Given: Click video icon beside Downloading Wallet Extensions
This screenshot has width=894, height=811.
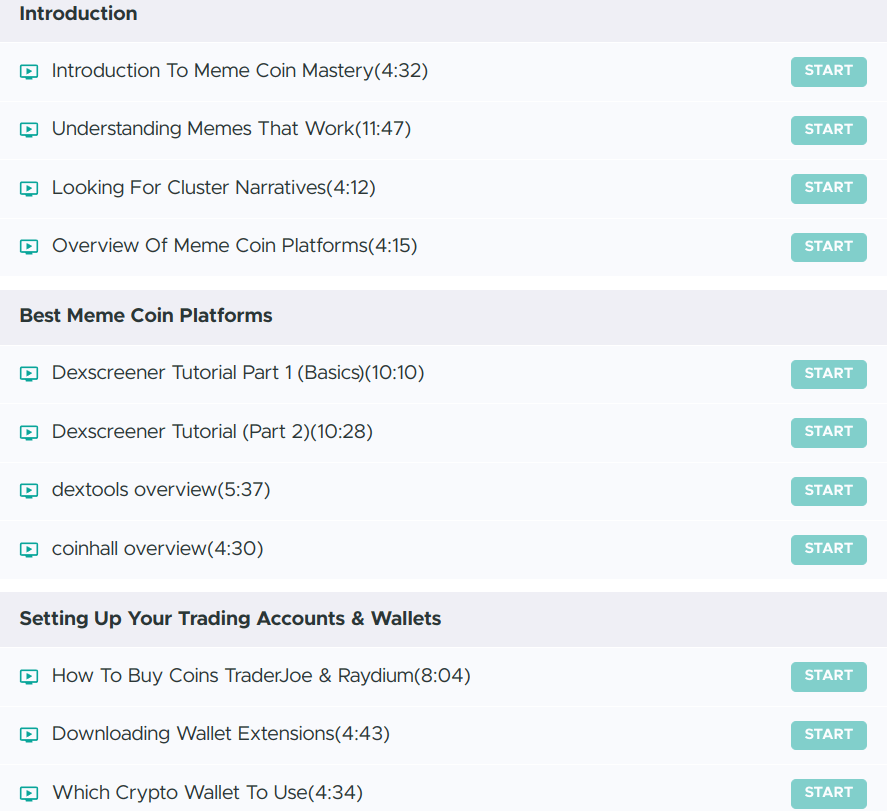Looking at the screenshot, I should (29, 735).
